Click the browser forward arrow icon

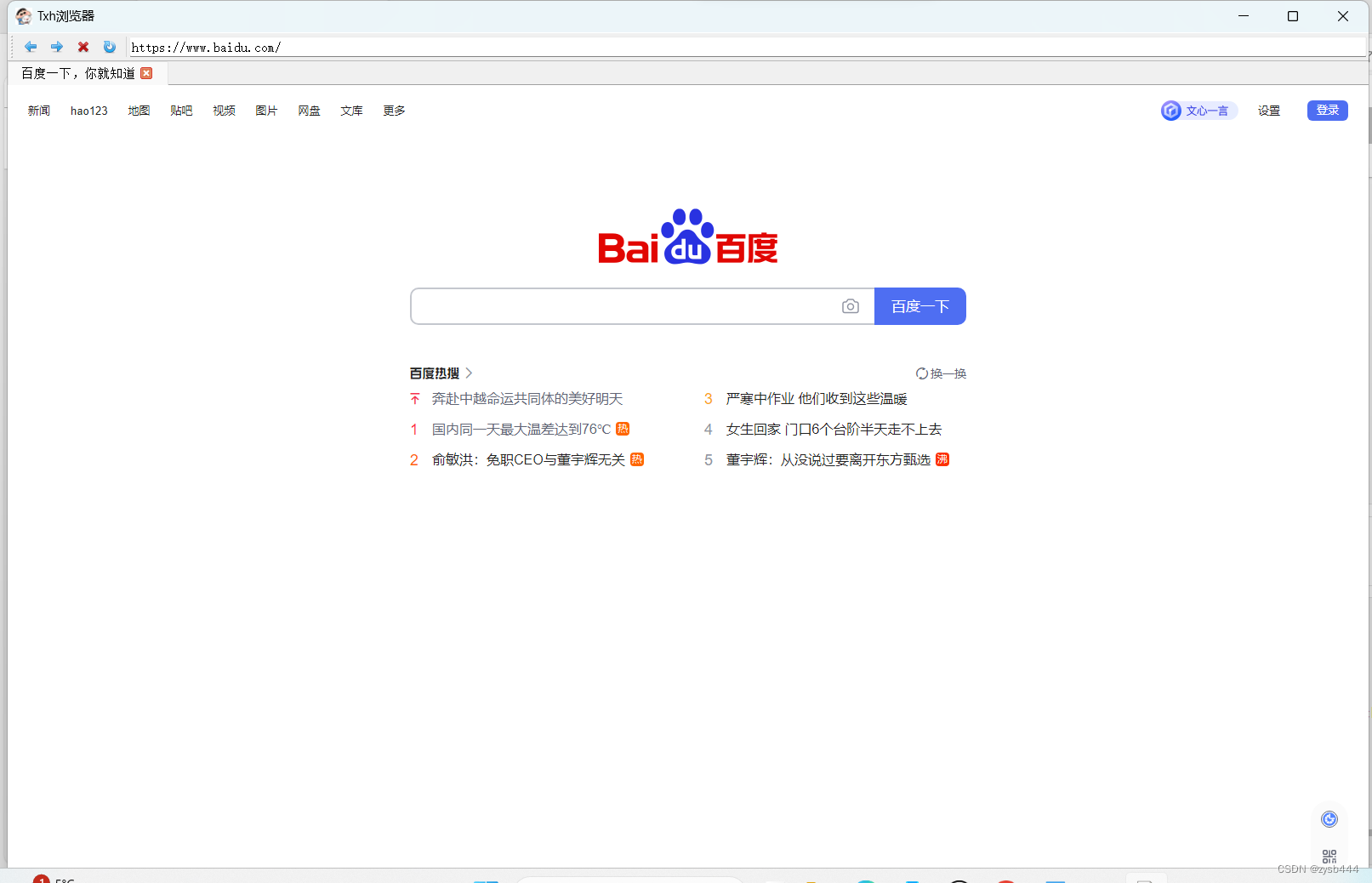[x=57, y=47]
